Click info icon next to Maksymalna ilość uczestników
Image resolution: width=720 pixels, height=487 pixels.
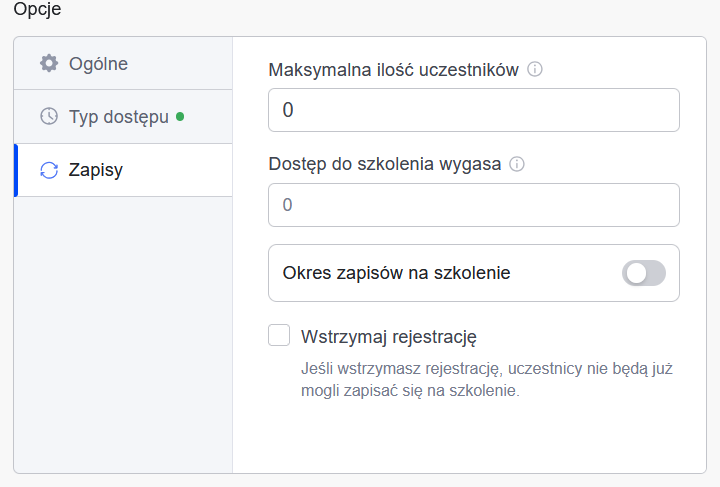pyautogui.click(x=535, y=70)
